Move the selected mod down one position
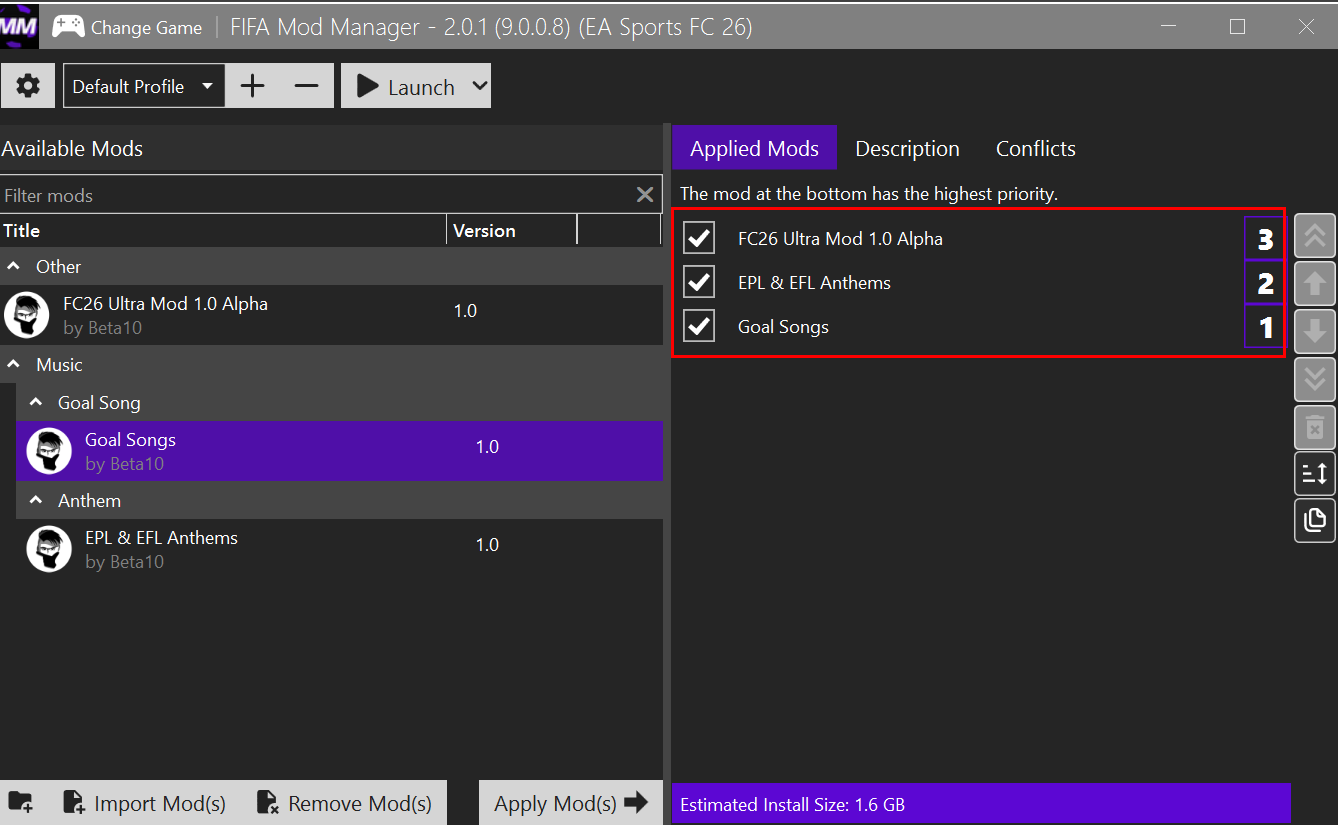Screen dimensions: 1338x825 tap(1315, 330)
